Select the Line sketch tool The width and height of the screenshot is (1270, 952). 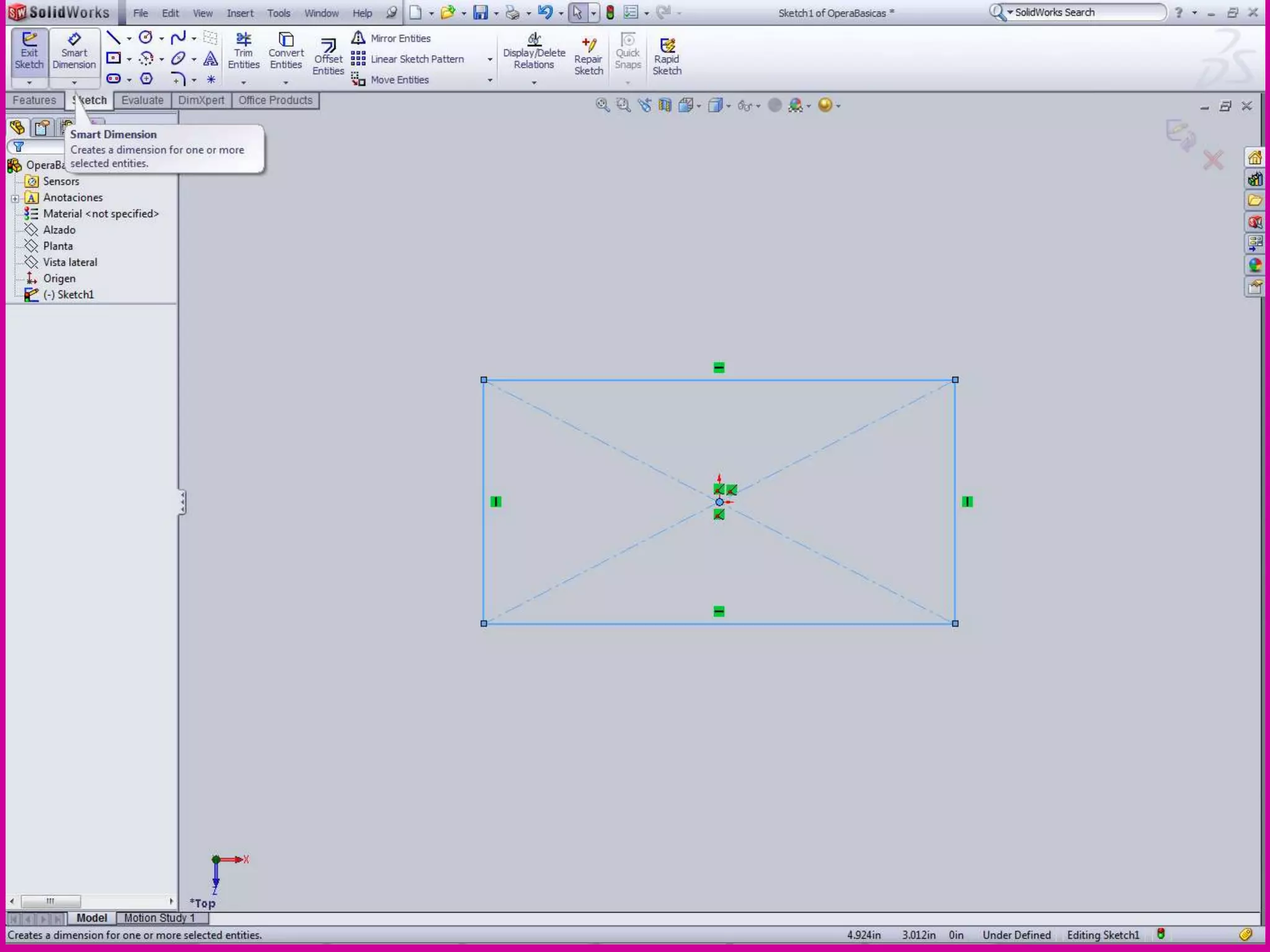(x=113, y=38)
